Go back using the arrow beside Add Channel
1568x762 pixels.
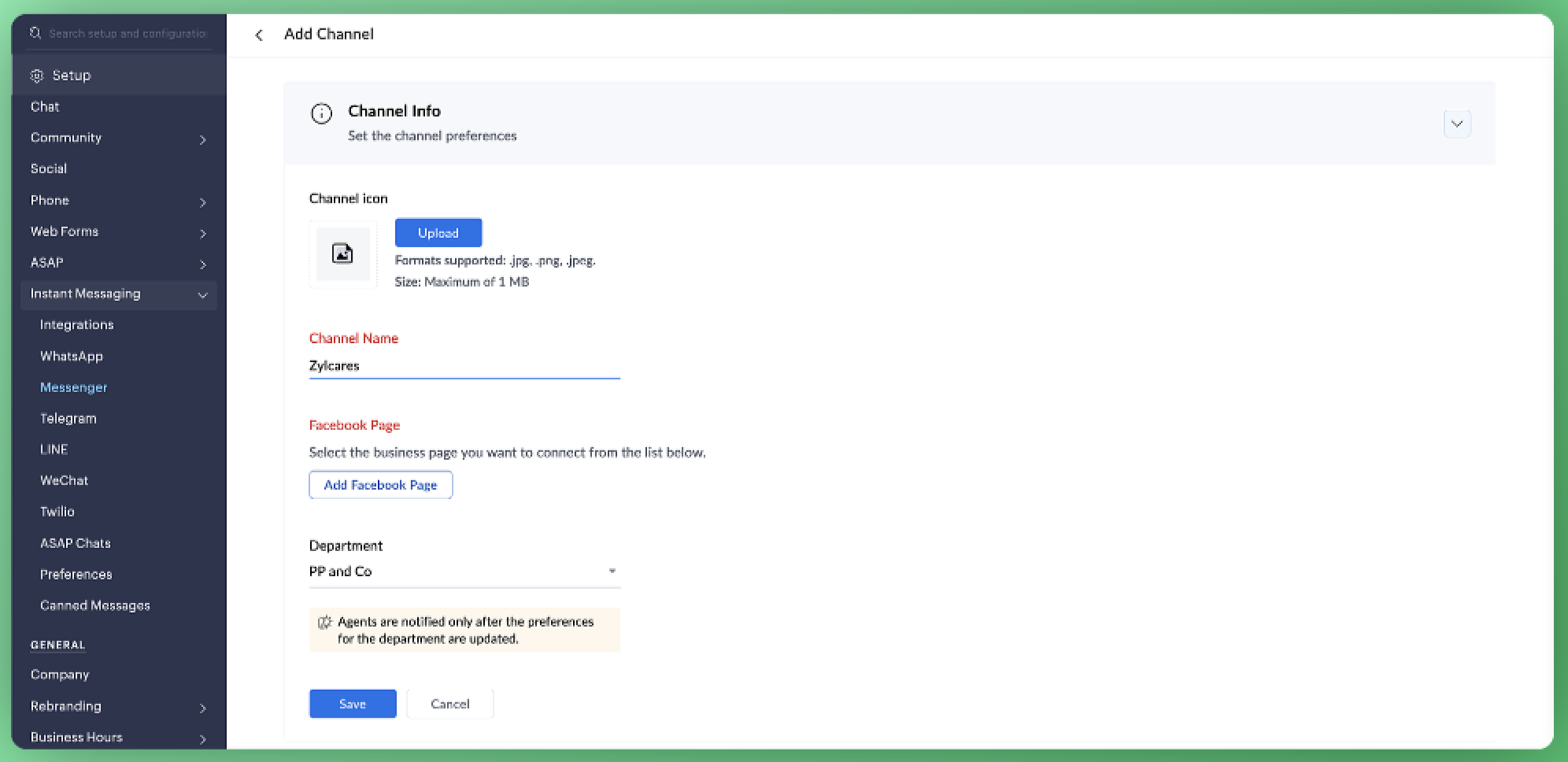tap(259, 35)
